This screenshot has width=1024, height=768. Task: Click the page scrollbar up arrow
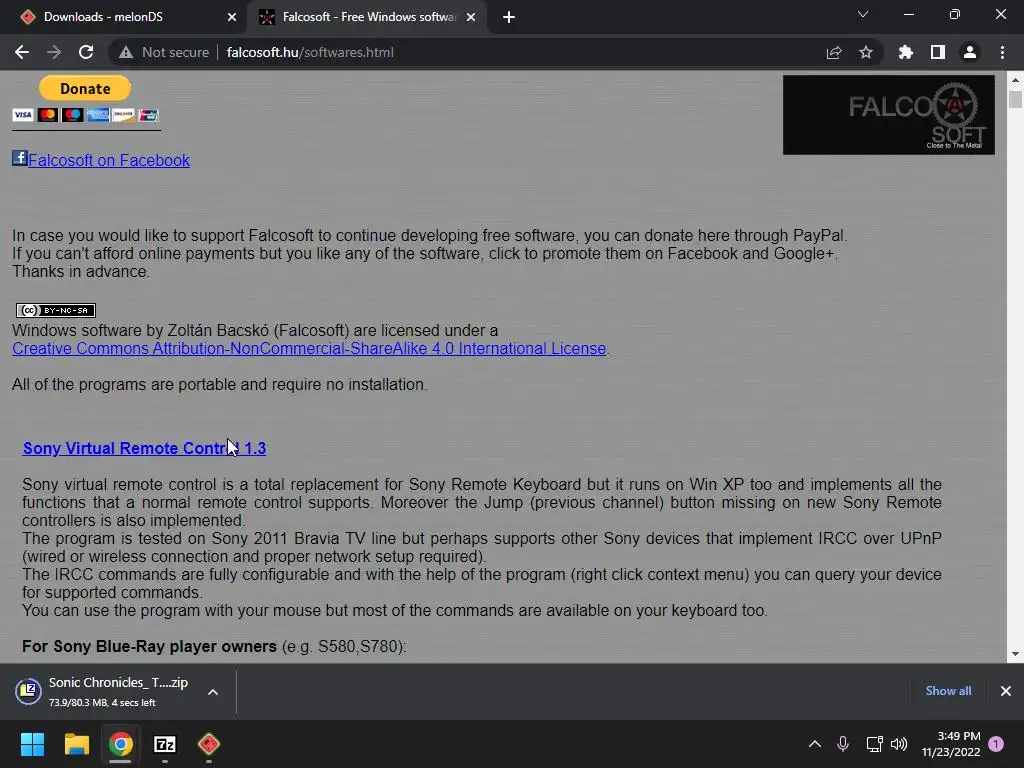[1015, 80]
